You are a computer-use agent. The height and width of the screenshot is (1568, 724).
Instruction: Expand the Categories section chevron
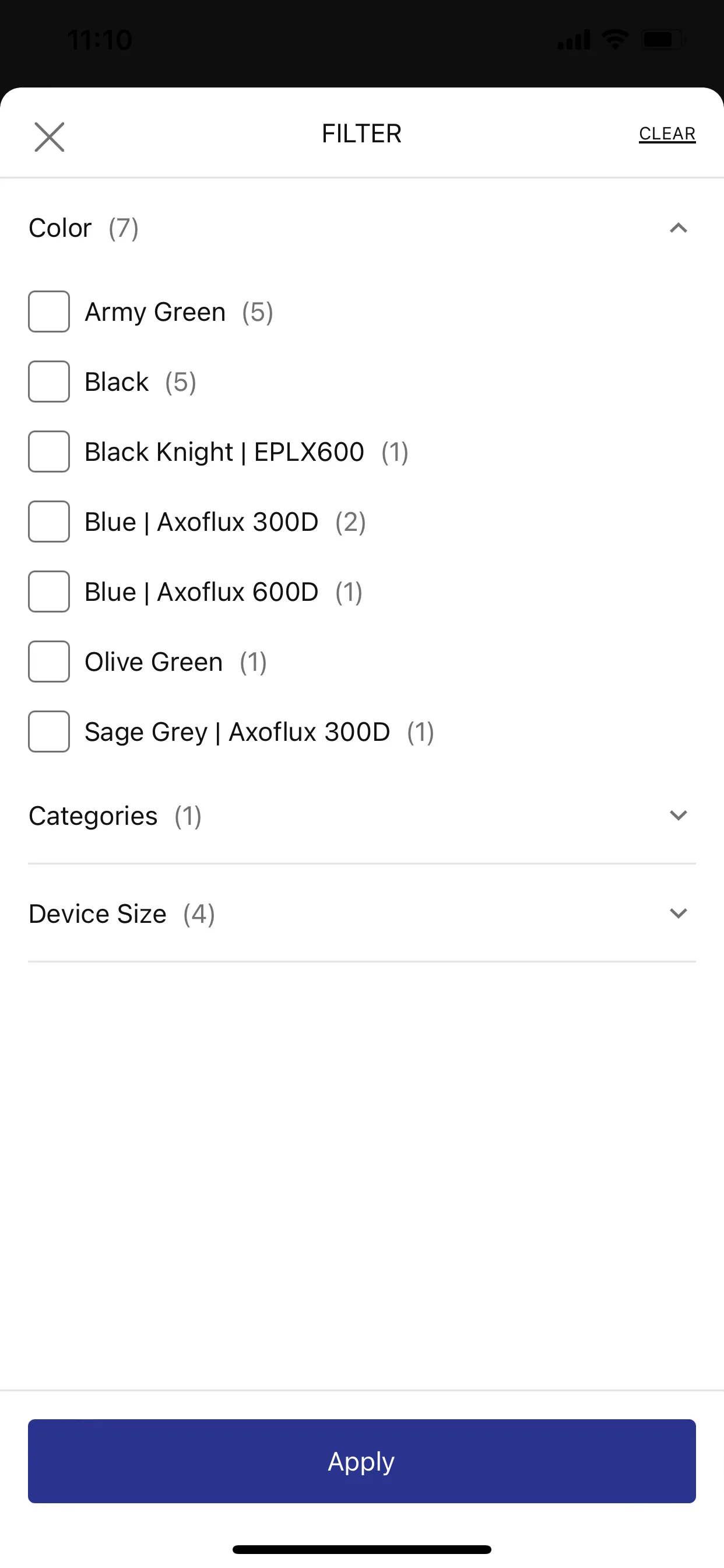point(678,815)
